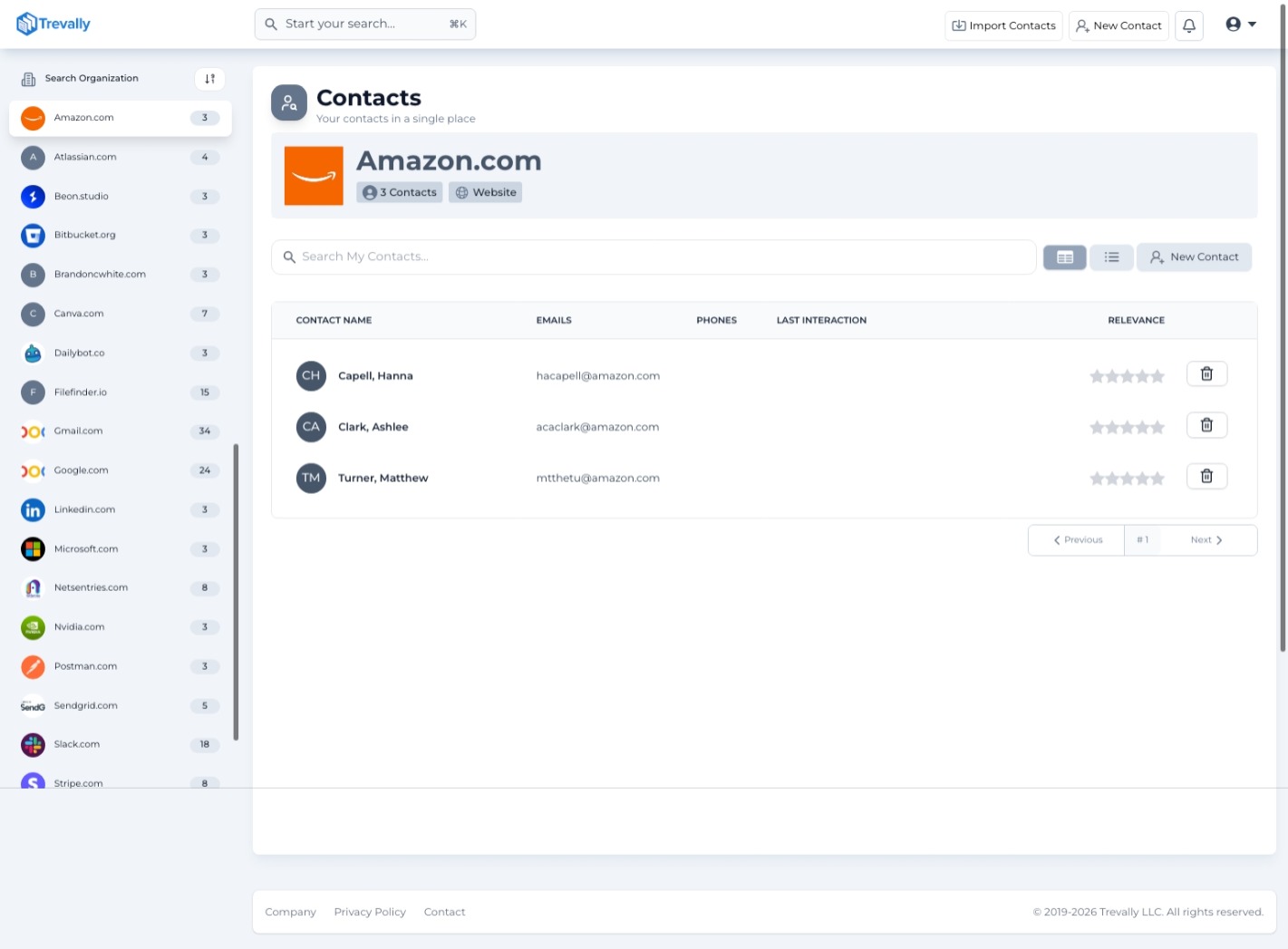Select Brandoncwhite.com organization
This screenshot has width=1288, height=949.
pos(121,275)
